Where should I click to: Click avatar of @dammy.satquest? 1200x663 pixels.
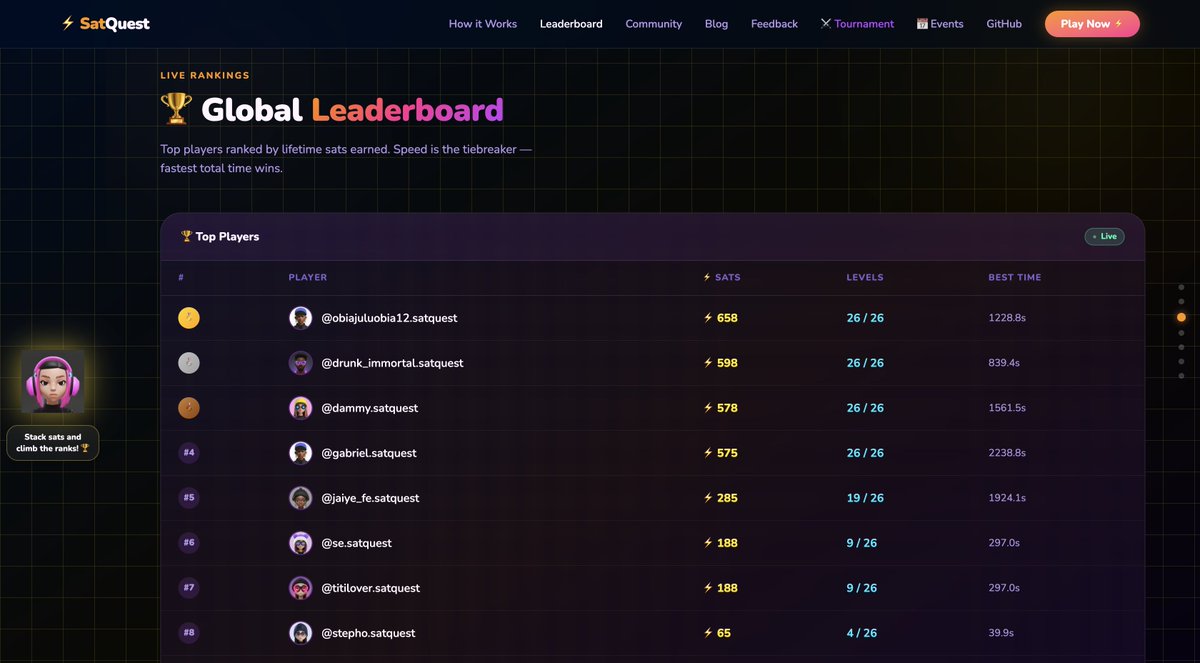coord(300,408)
